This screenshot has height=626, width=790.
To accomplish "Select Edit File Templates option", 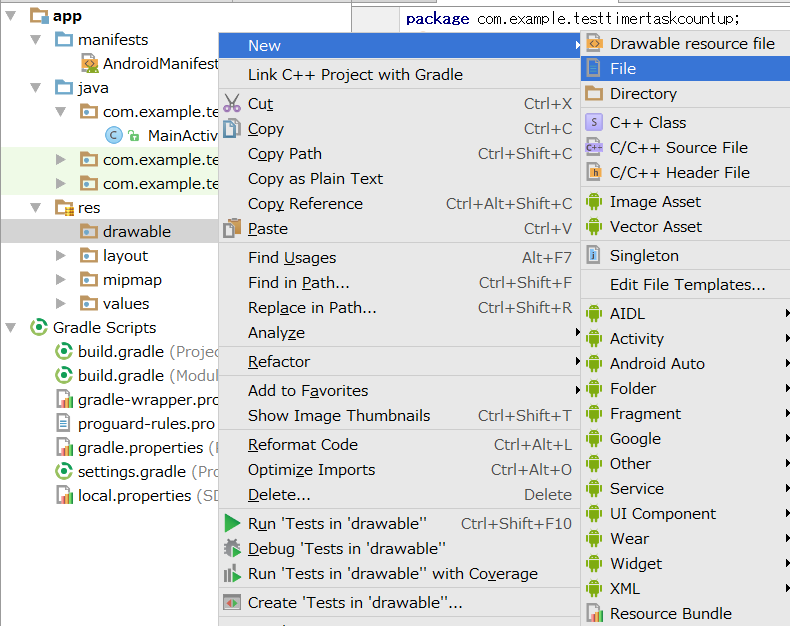I will [x=687, y=285].
